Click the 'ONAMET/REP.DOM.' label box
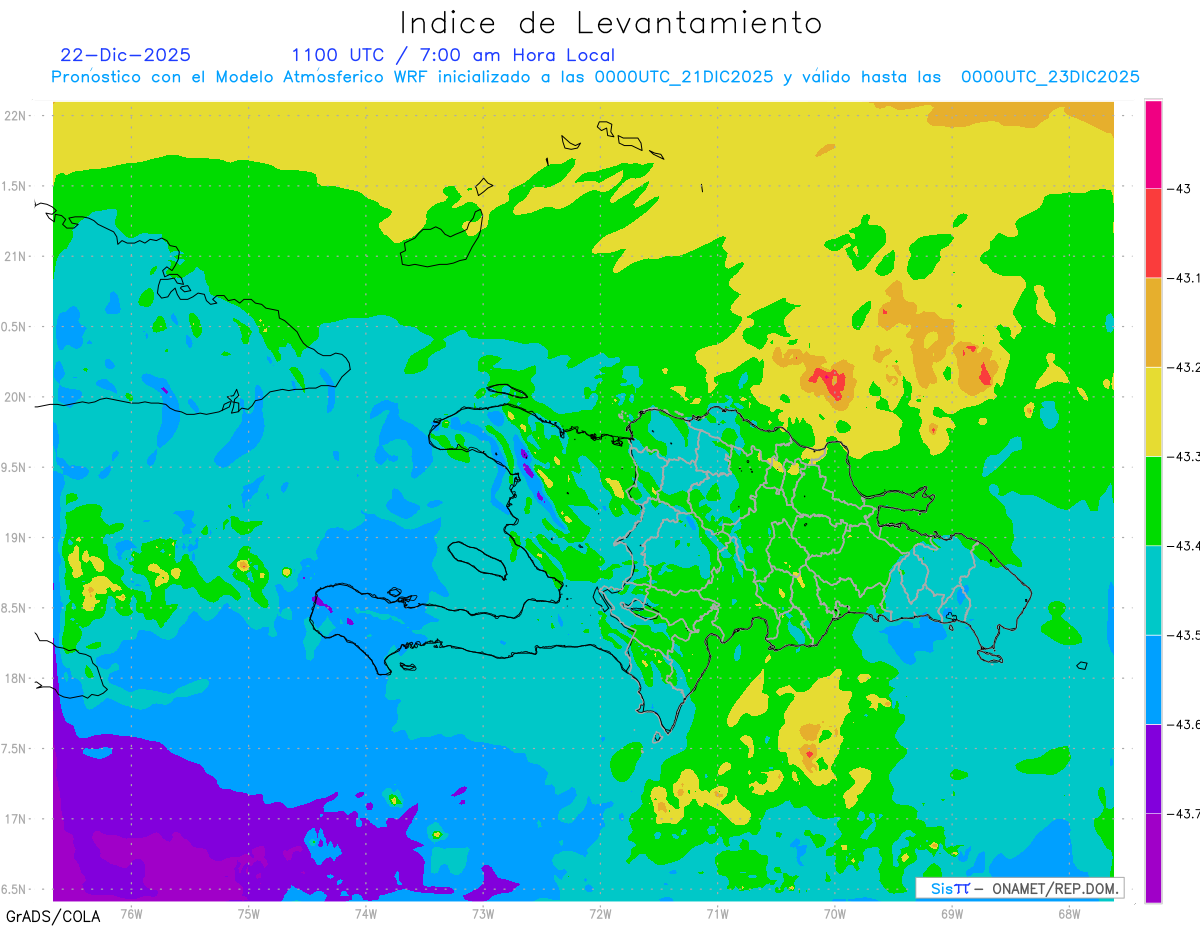1200x927 pixels. (x=1019, y=888)
